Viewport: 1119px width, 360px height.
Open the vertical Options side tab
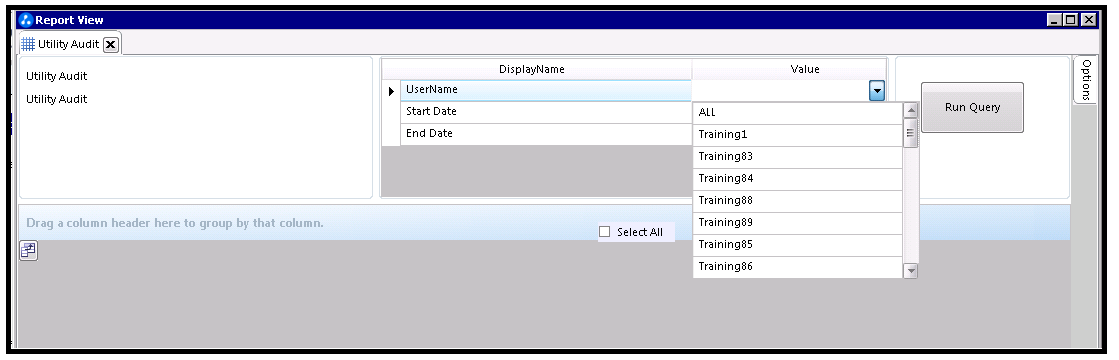coord(1086,79)
